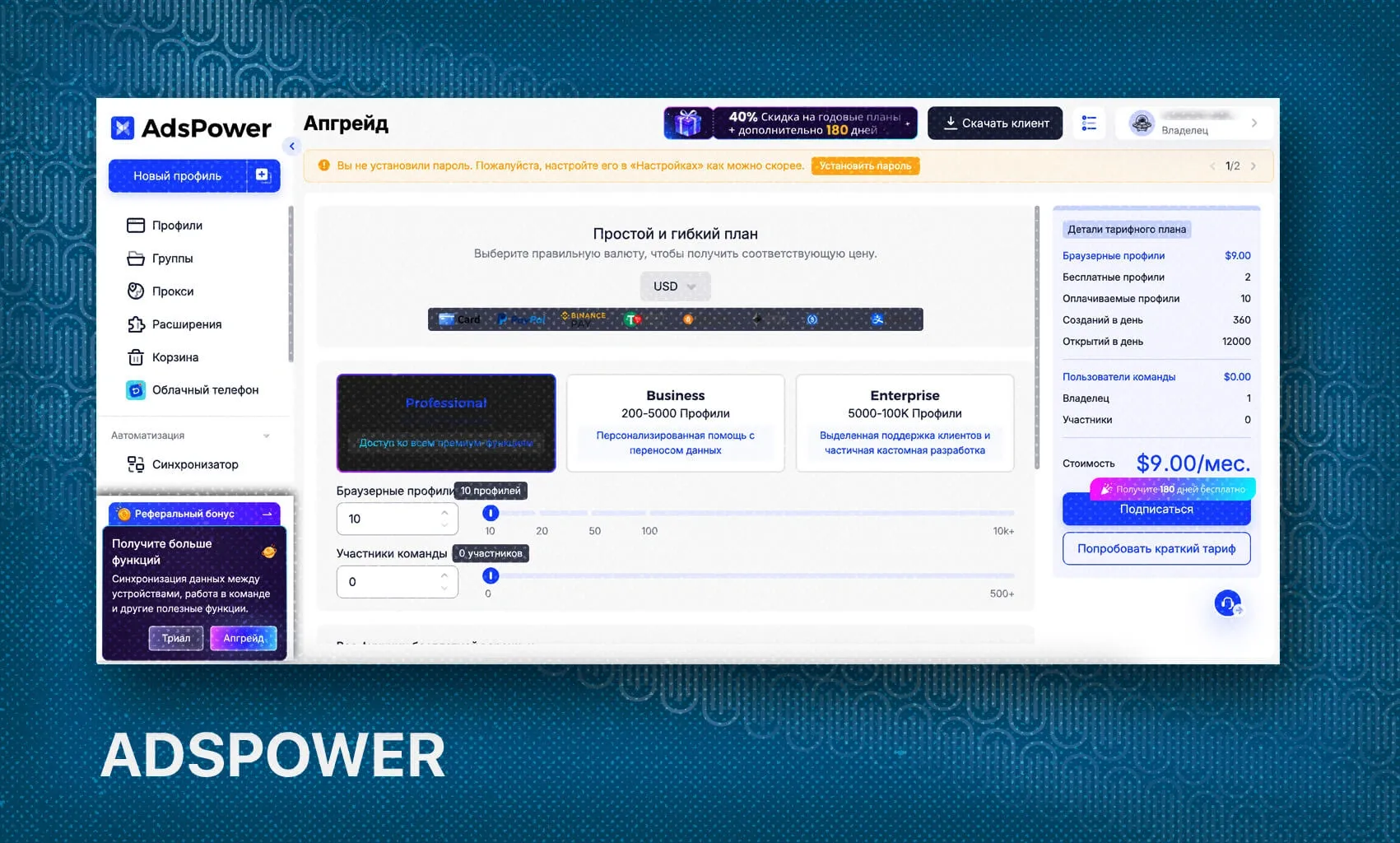Screen dimensions: 1400x843
Task: Open Облачный телефон cloud phone
Action: [x=193, y=389]
